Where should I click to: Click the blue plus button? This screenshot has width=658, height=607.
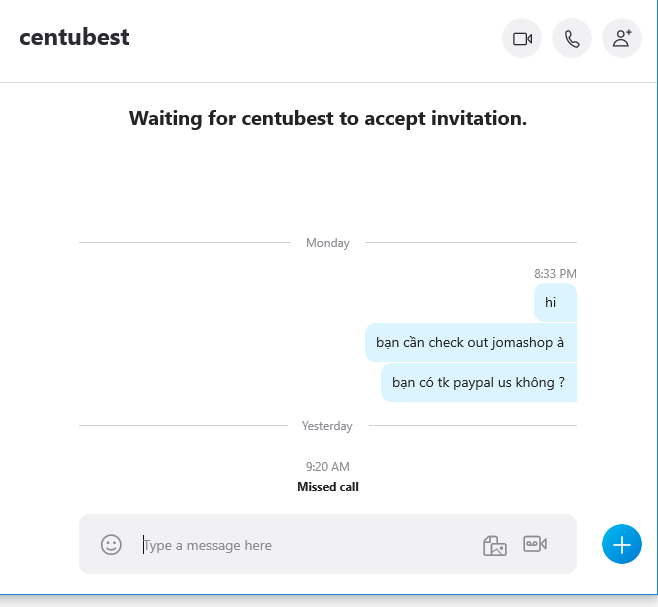[621, 545]
